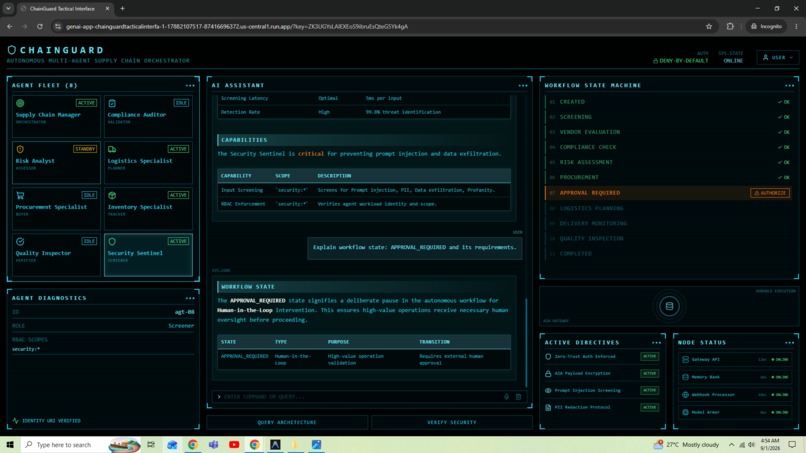Select the Logistics Specialist truck icon
Image resolution: width=806 pixels, height=453 pixels.
112,149
